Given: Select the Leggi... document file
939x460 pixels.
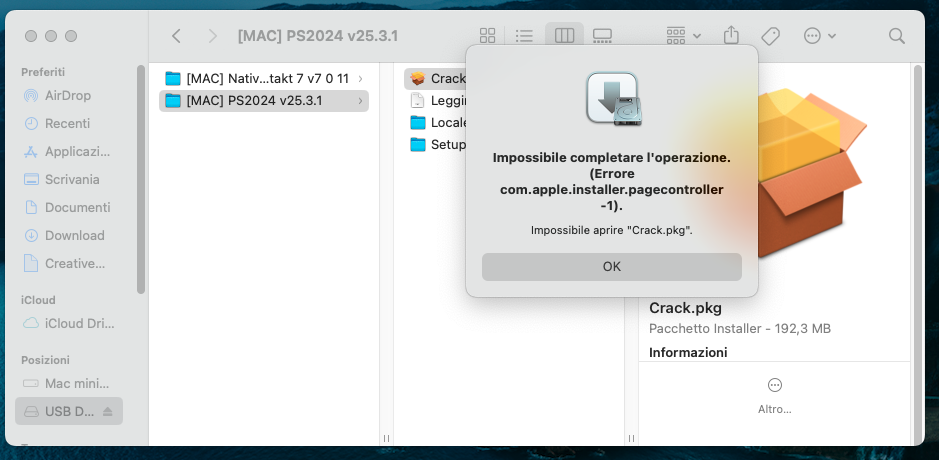Looking at the screenshot, I should [438, 101].
